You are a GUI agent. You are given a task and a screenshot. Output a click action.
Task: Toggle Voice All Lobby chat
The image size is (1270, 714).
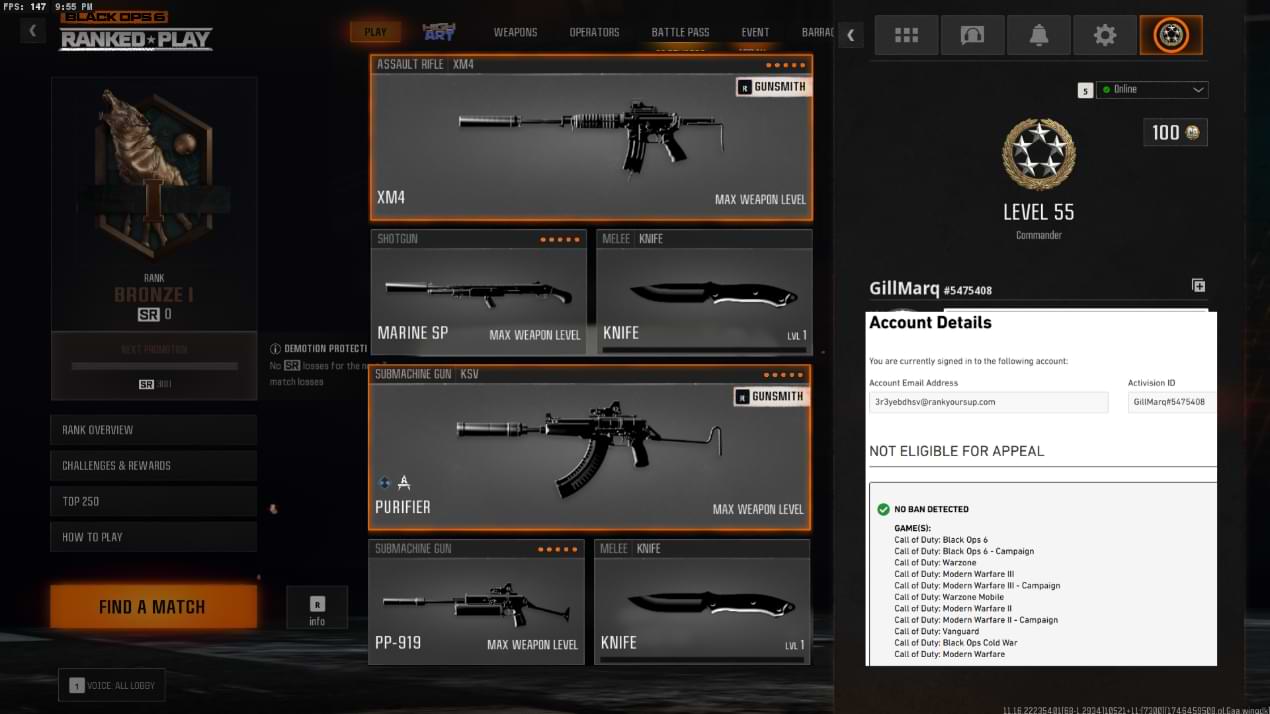[x=112, y=686]
